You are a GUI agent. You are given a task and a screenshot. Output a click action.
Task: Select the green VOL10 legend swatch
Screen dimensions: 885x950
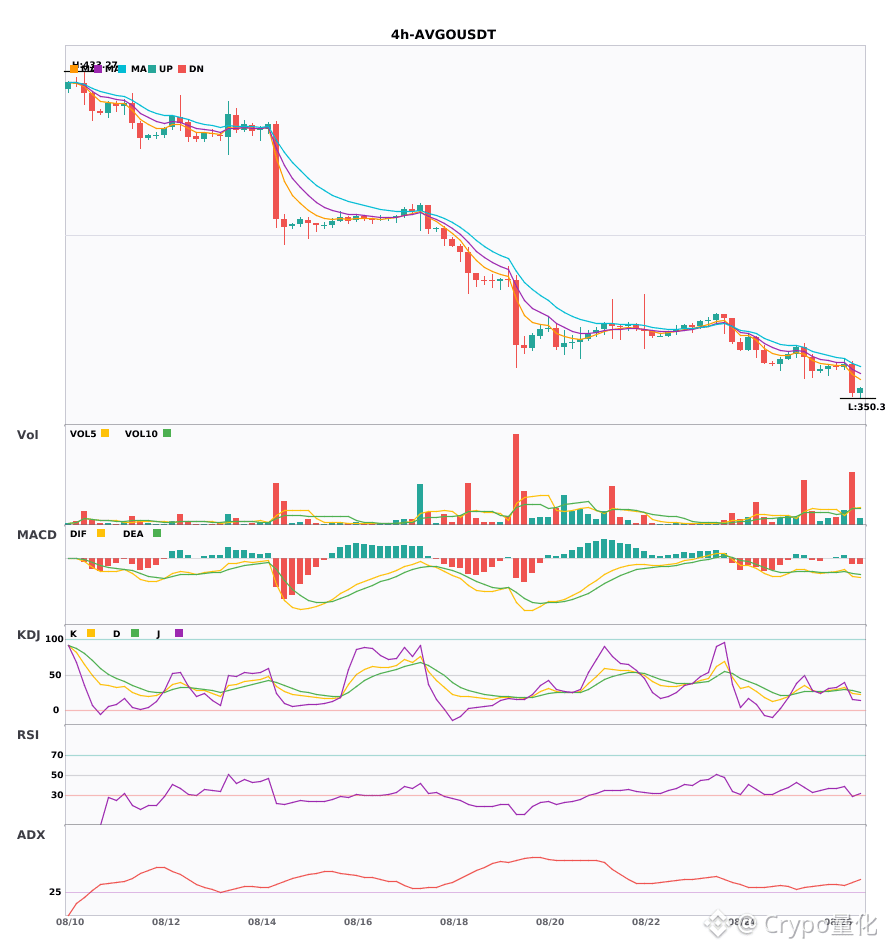(x=167, y=433)
